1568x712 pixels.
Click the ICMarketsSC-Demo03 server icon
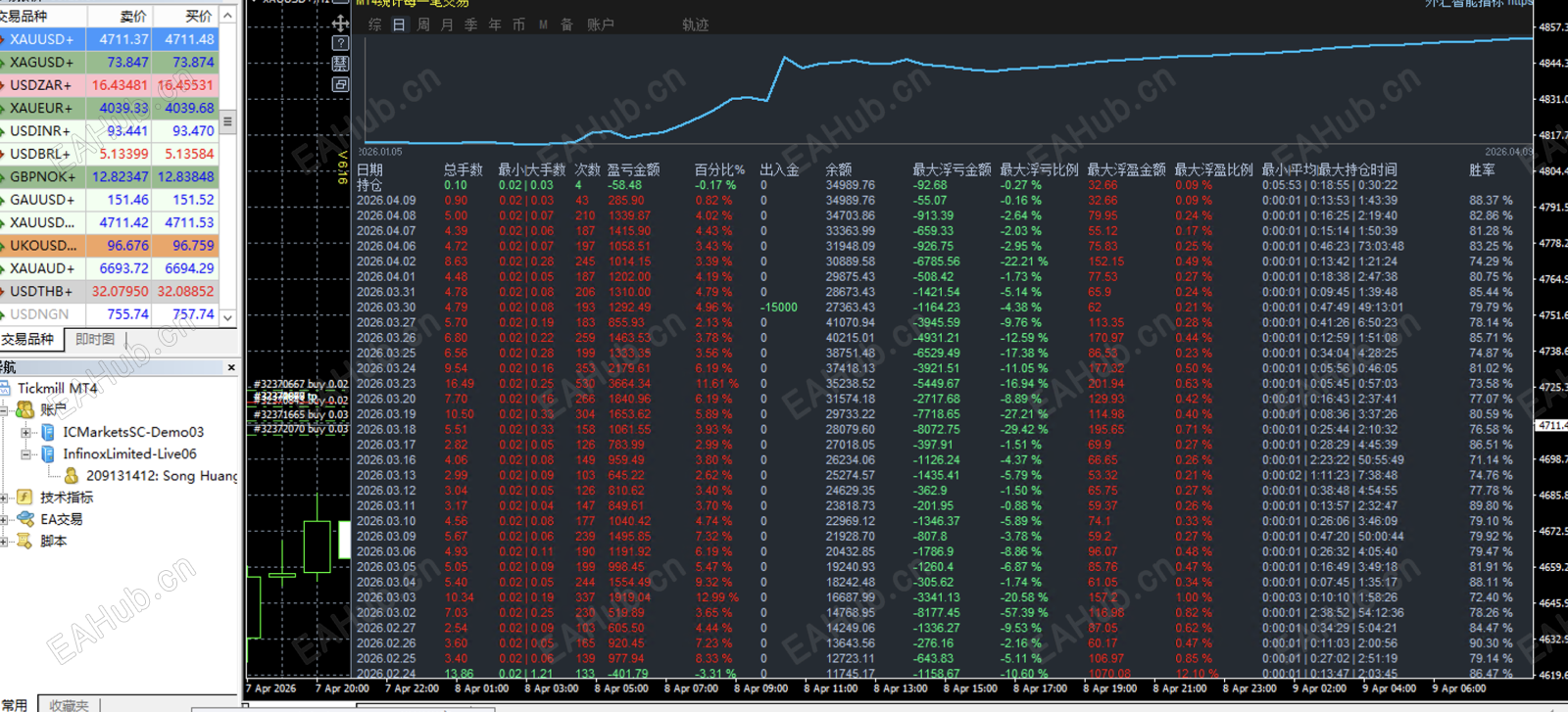click(48, 432)
